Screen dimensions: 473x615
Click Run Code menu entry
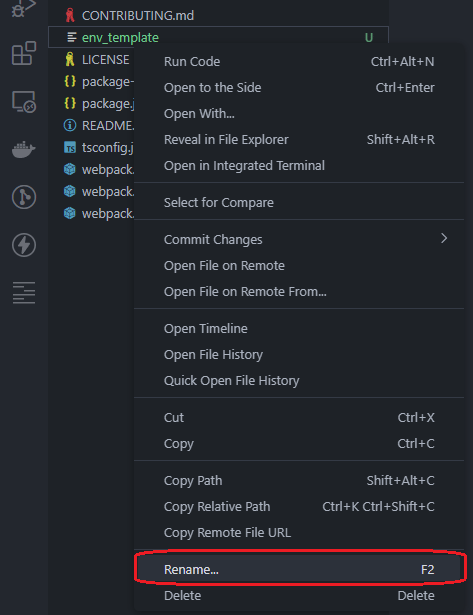click(299, 62)
